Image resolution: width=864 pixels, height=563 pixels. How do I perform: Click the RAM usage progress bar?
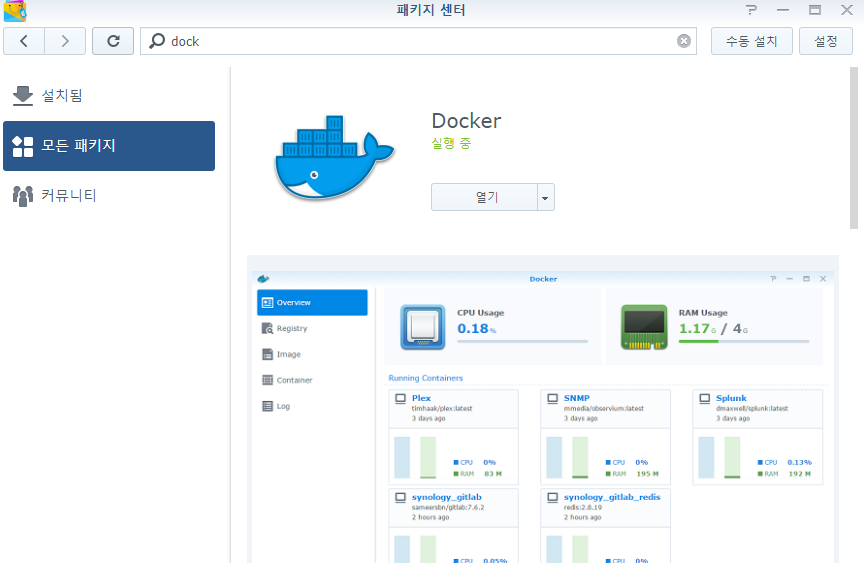click(x=744, y=342)
